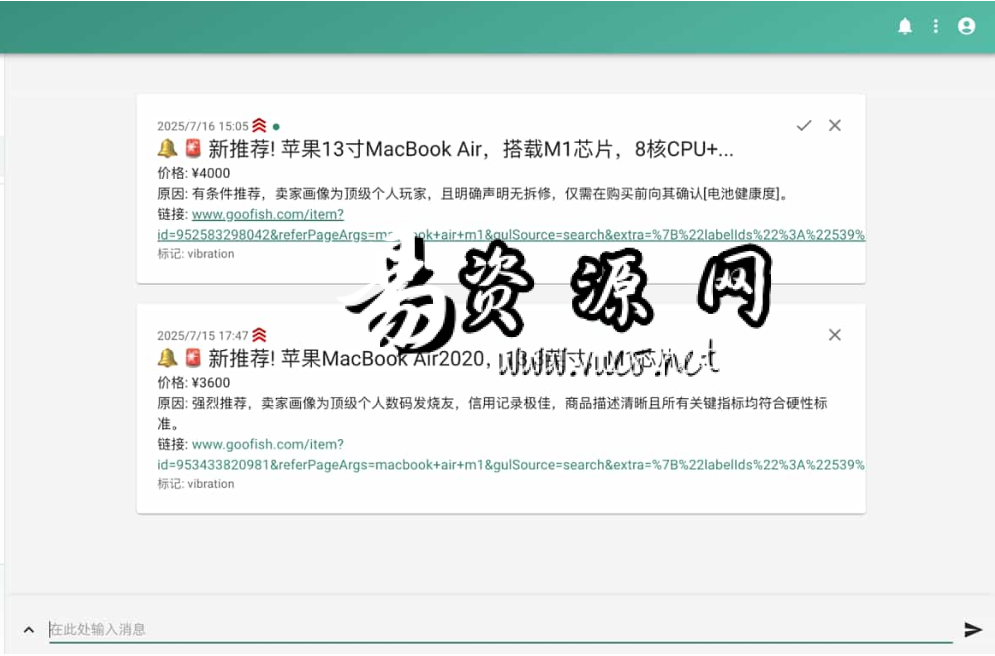995x656 pixels.
Task: Open the notification bell in the header
Action: [905, 26]
